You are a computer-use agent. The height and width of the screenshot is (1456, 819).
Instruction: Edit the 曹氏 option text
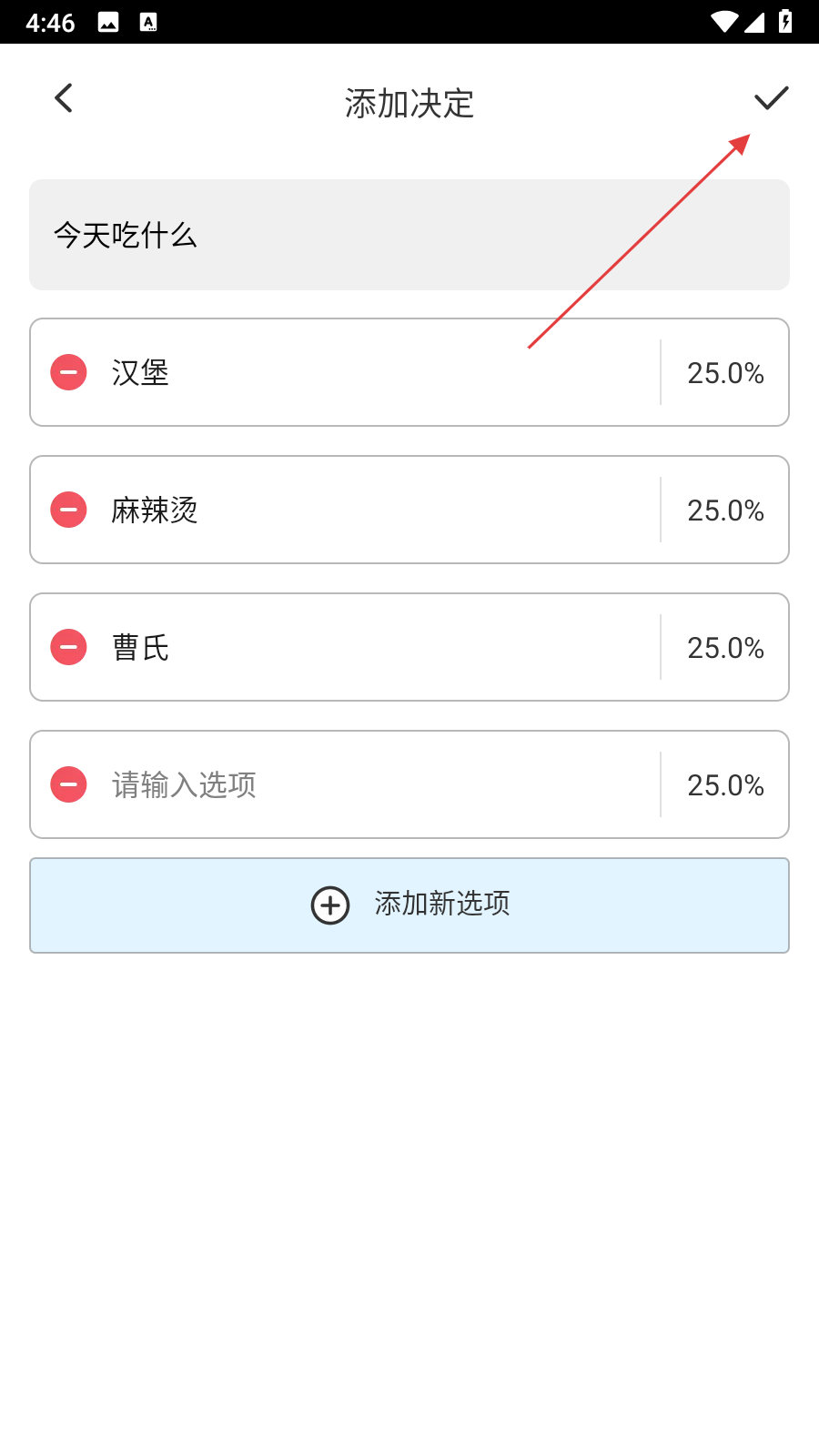[364, 647]
